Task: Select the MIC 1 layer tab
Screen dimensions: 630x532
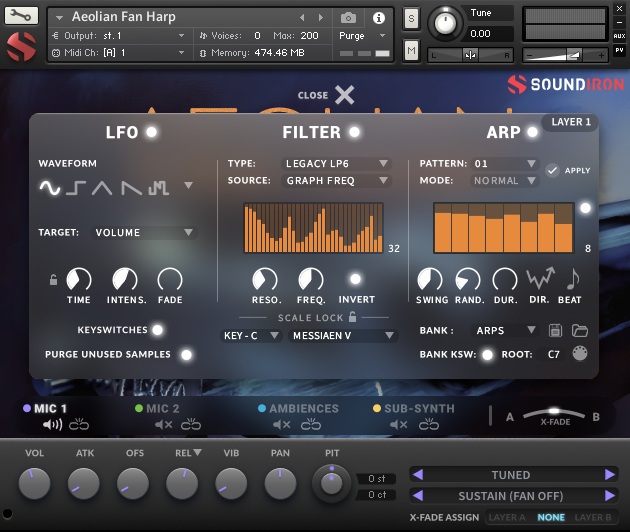Action: (50, 409)
